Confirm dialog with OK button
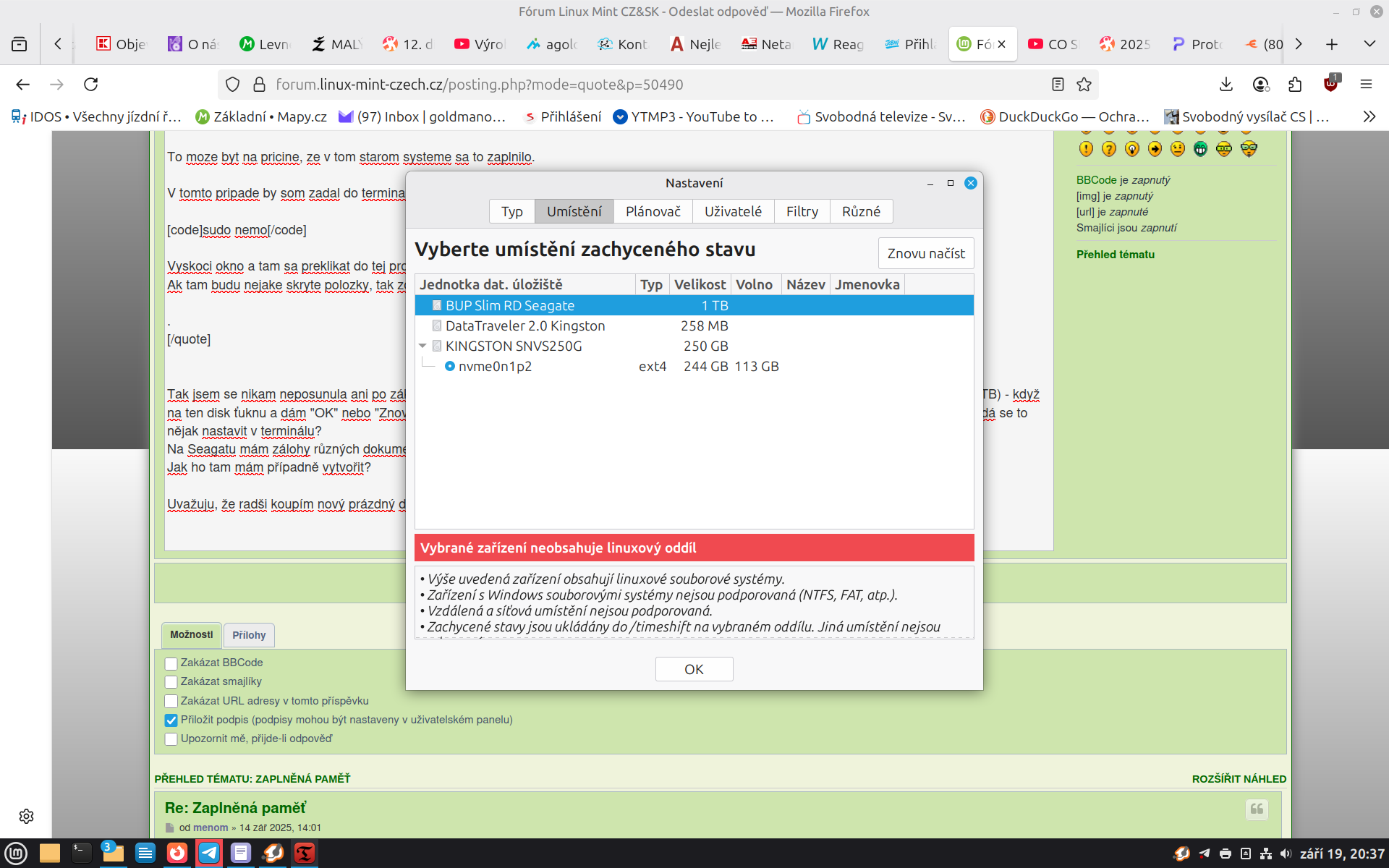The height and width of the screenshot is (868, 1389). click(693, 669)
